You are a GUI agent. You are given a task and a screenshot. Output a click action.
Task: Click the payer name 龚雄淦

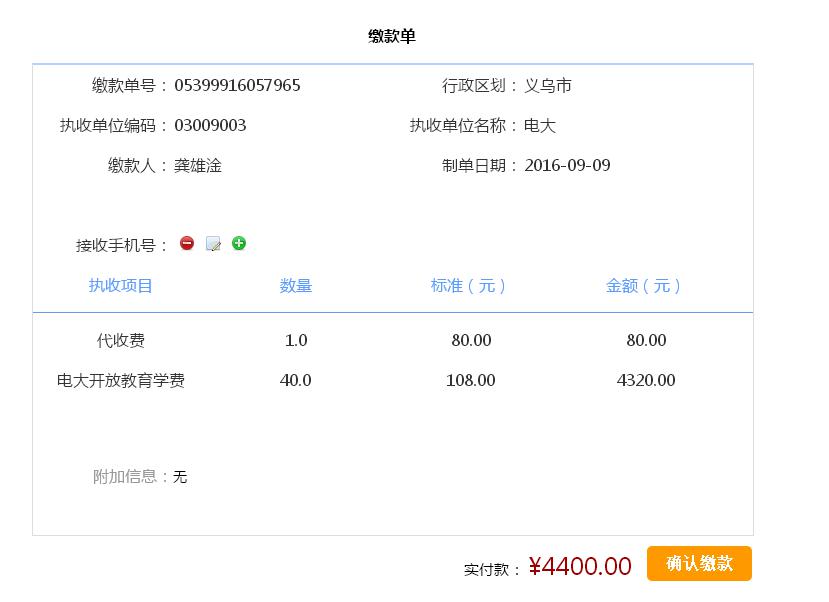click(x=198, y=166)
